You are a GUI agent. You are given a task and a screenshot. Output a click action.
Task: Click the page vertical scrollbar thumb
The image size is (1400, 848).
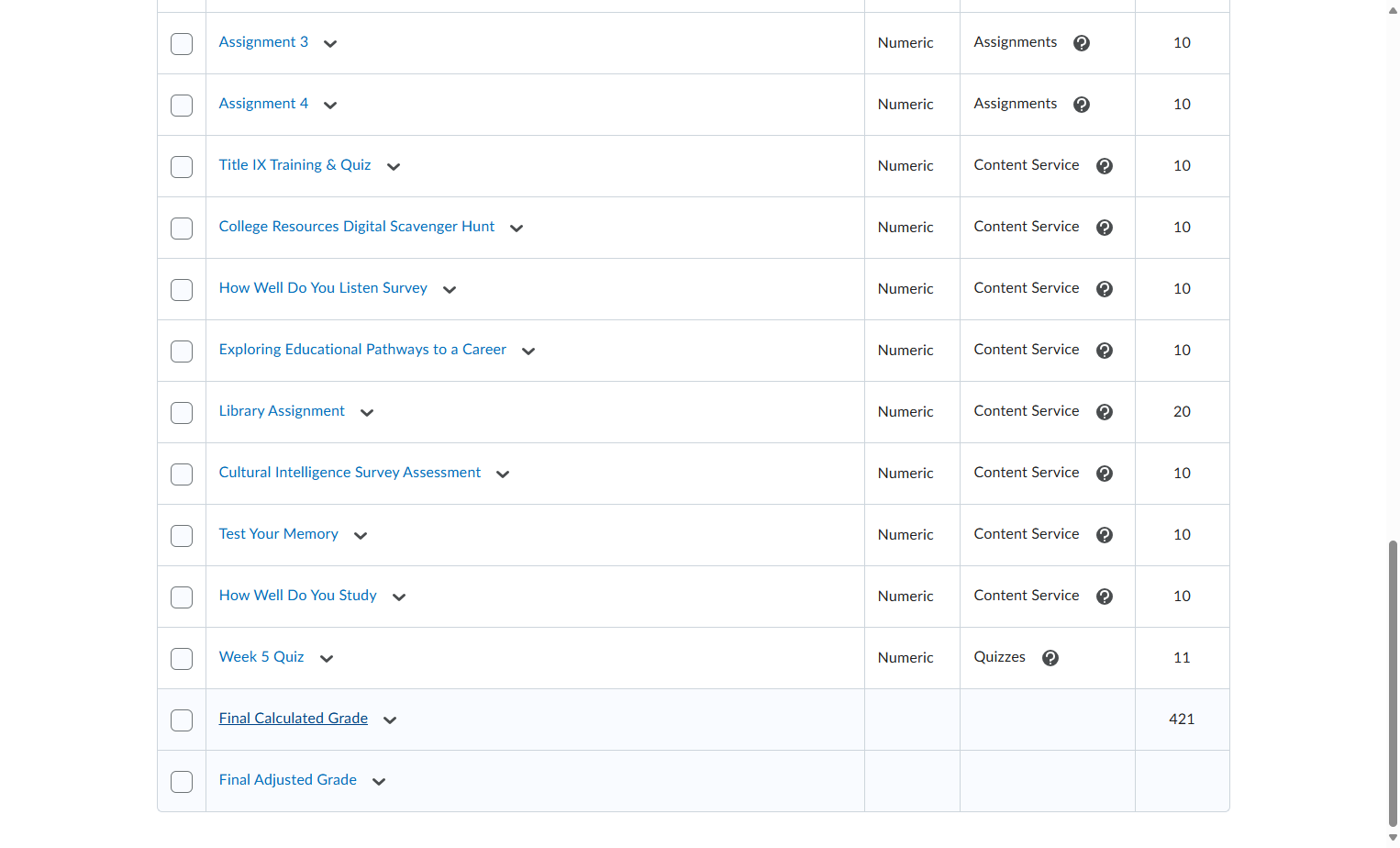click(x=1393, y=684)
